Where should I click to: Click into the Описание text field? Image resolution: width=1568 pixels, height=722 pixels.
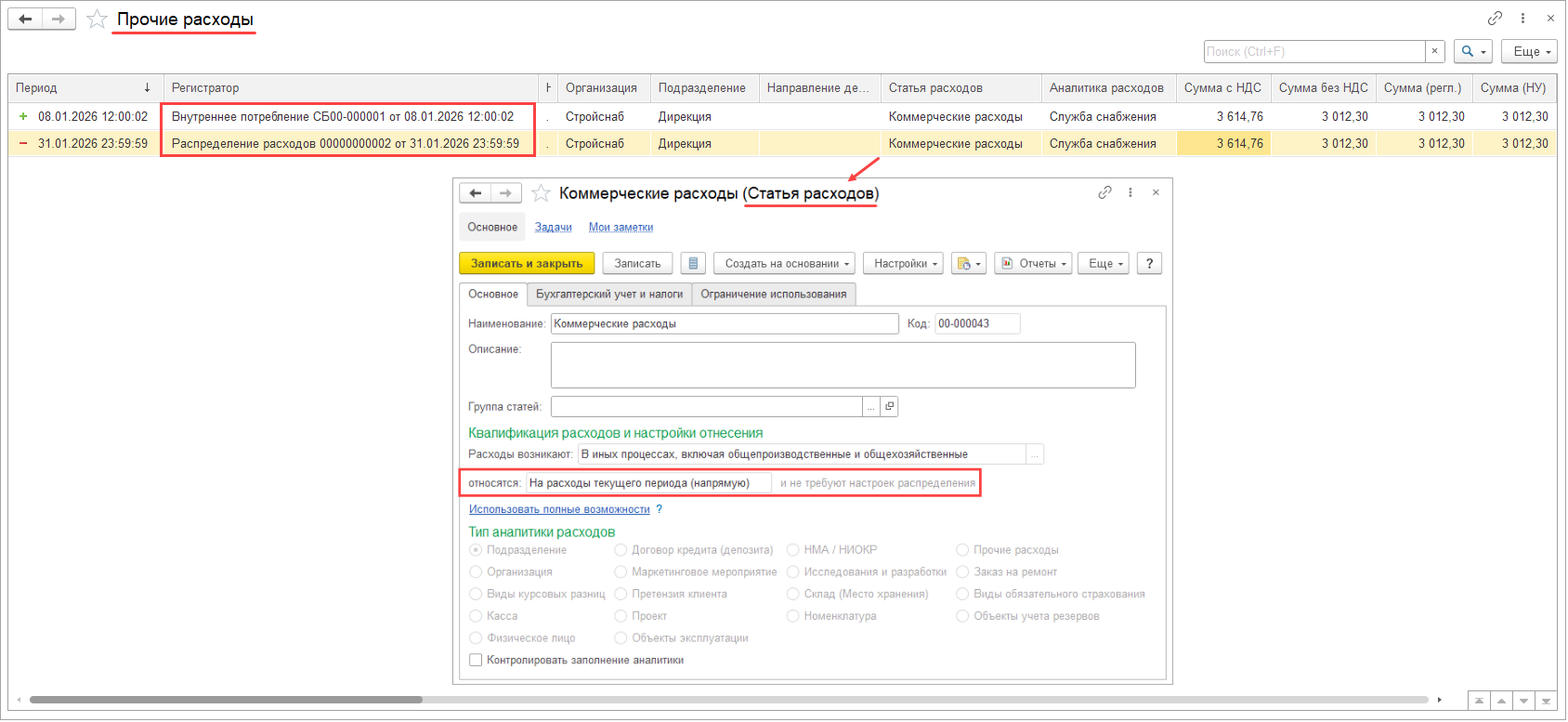pos(843,365)
